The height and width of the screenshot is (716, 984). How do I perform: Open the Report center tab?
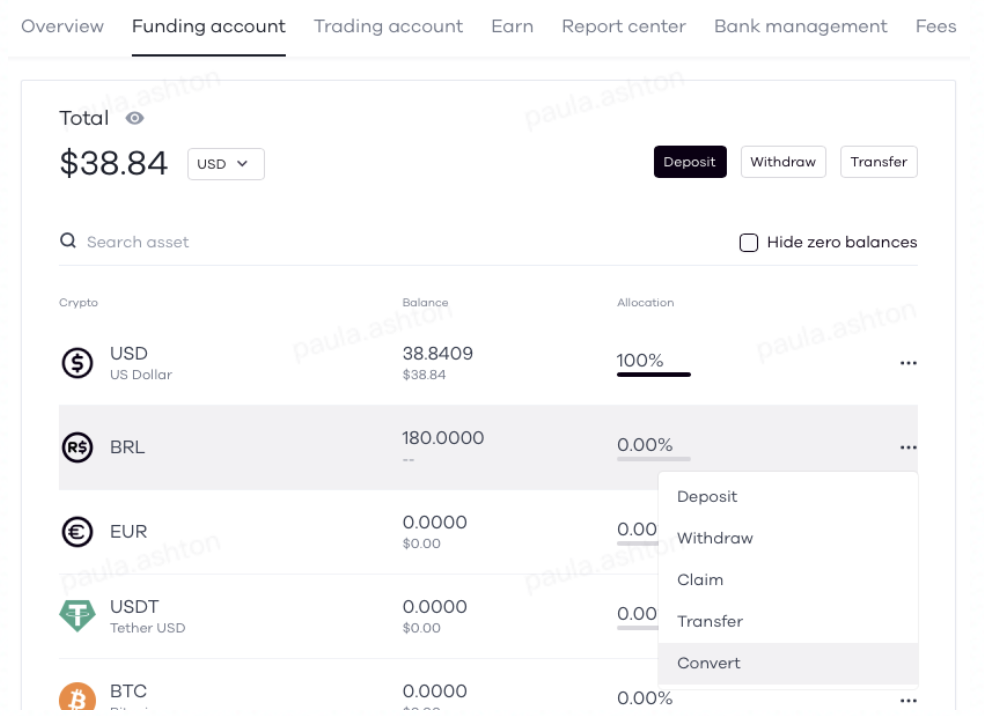point(623,27)
